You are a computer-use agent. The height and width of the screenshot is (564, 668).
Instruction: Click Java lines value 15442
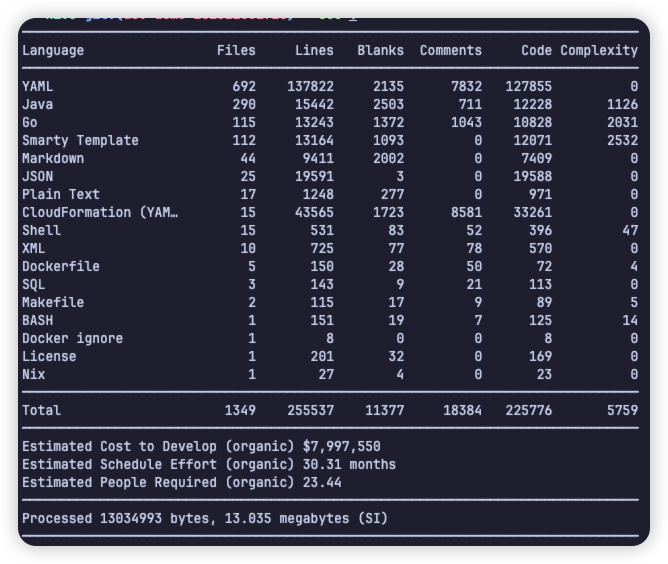coord(314,104)
